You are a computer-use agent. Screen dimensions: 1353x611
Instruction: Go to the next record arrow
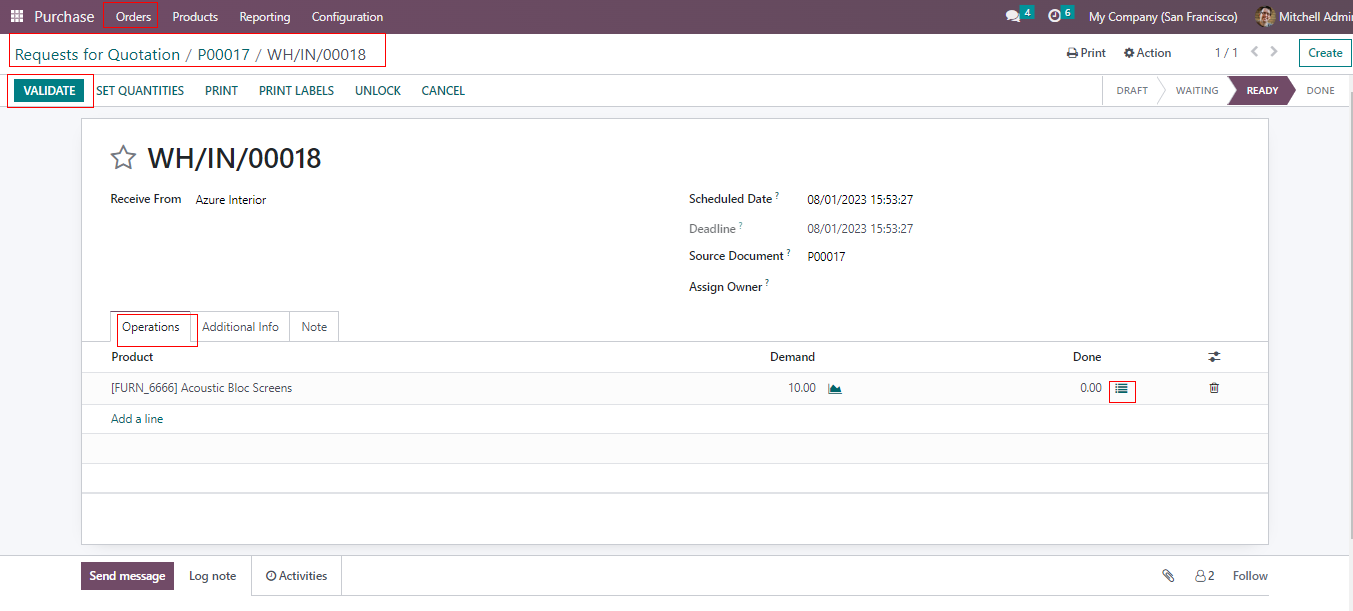tap(1274, 52)
